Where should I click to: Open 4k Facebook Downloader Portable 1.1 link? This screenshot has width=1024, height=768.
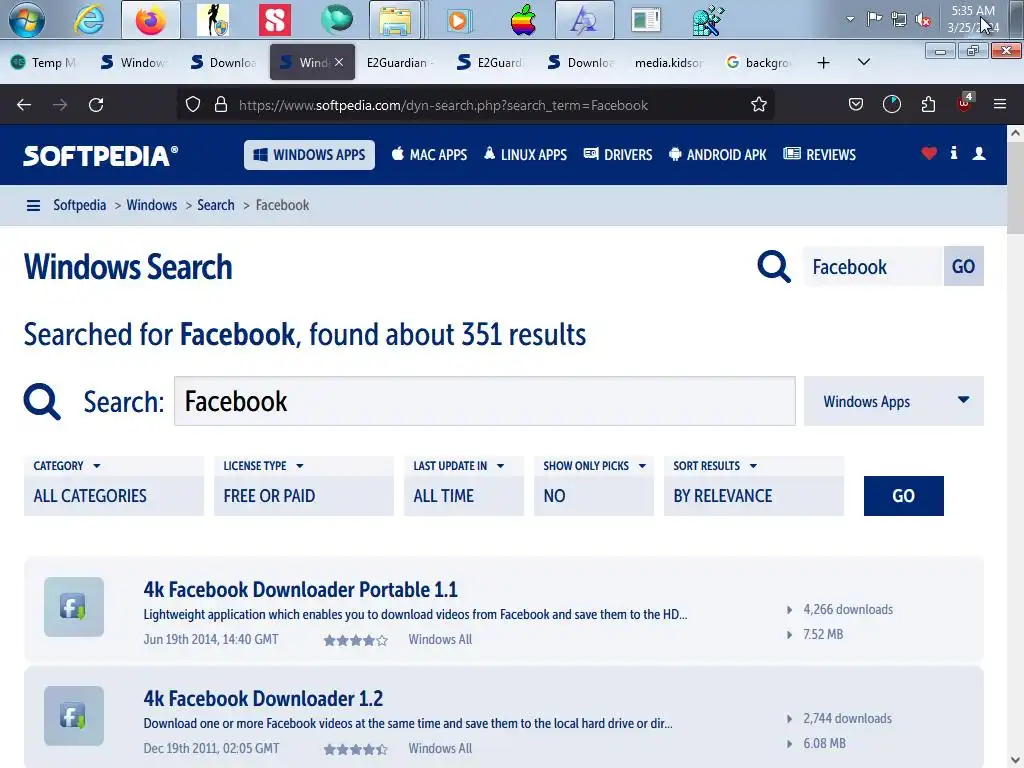(300, 589)
